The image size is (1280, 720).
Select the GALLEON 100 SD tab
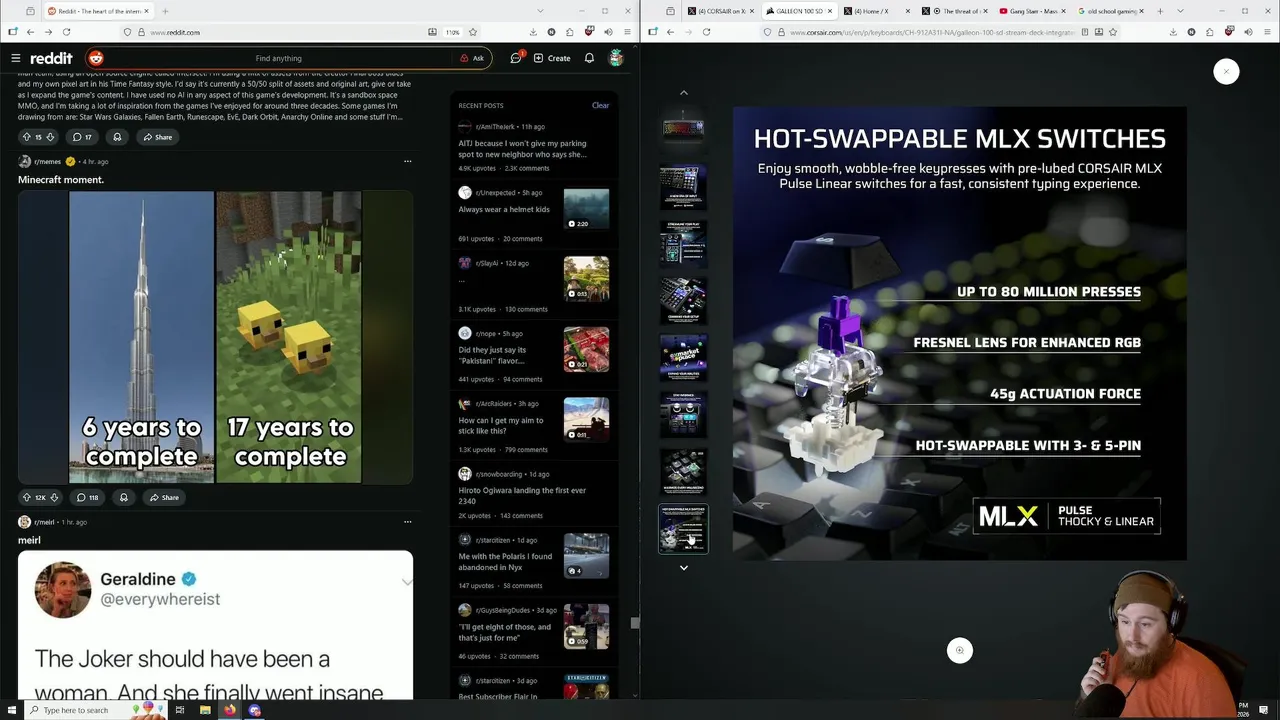pos(800,11)
